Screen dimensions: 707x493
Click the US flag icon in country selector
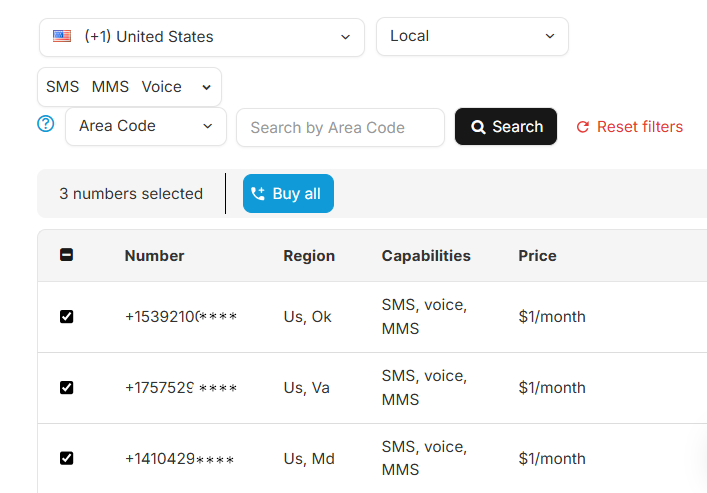pos(62,37)
